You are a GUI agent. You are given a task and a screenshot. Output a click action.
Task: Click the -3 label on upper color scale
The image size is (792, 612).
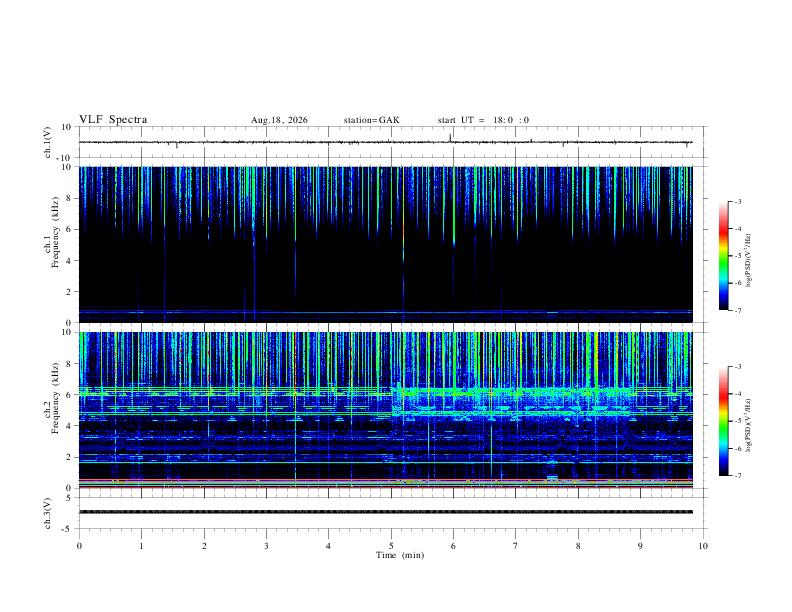737,201
